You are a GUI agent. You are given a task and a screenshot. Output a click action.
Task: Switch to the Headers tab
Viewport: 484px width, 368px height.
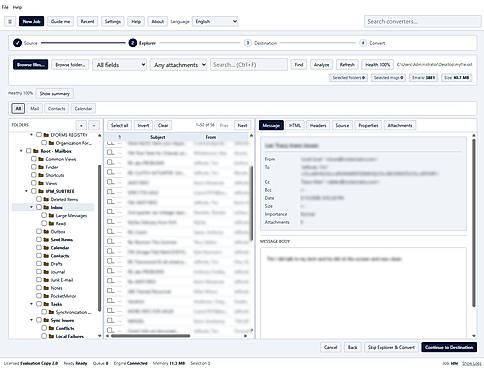[318, 125]
